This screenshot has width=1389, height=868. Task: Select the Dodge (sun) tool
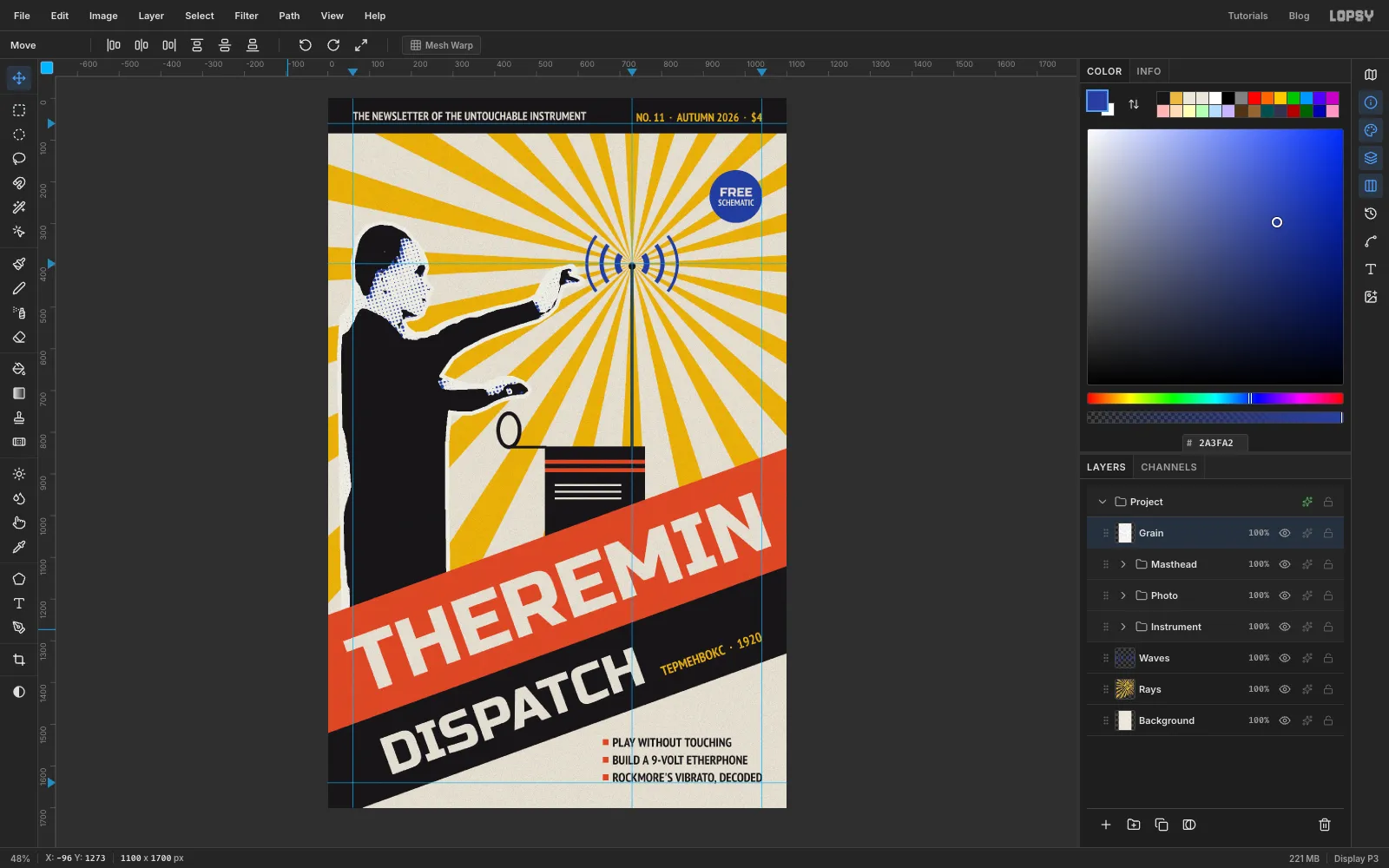[x=19, y=474]
